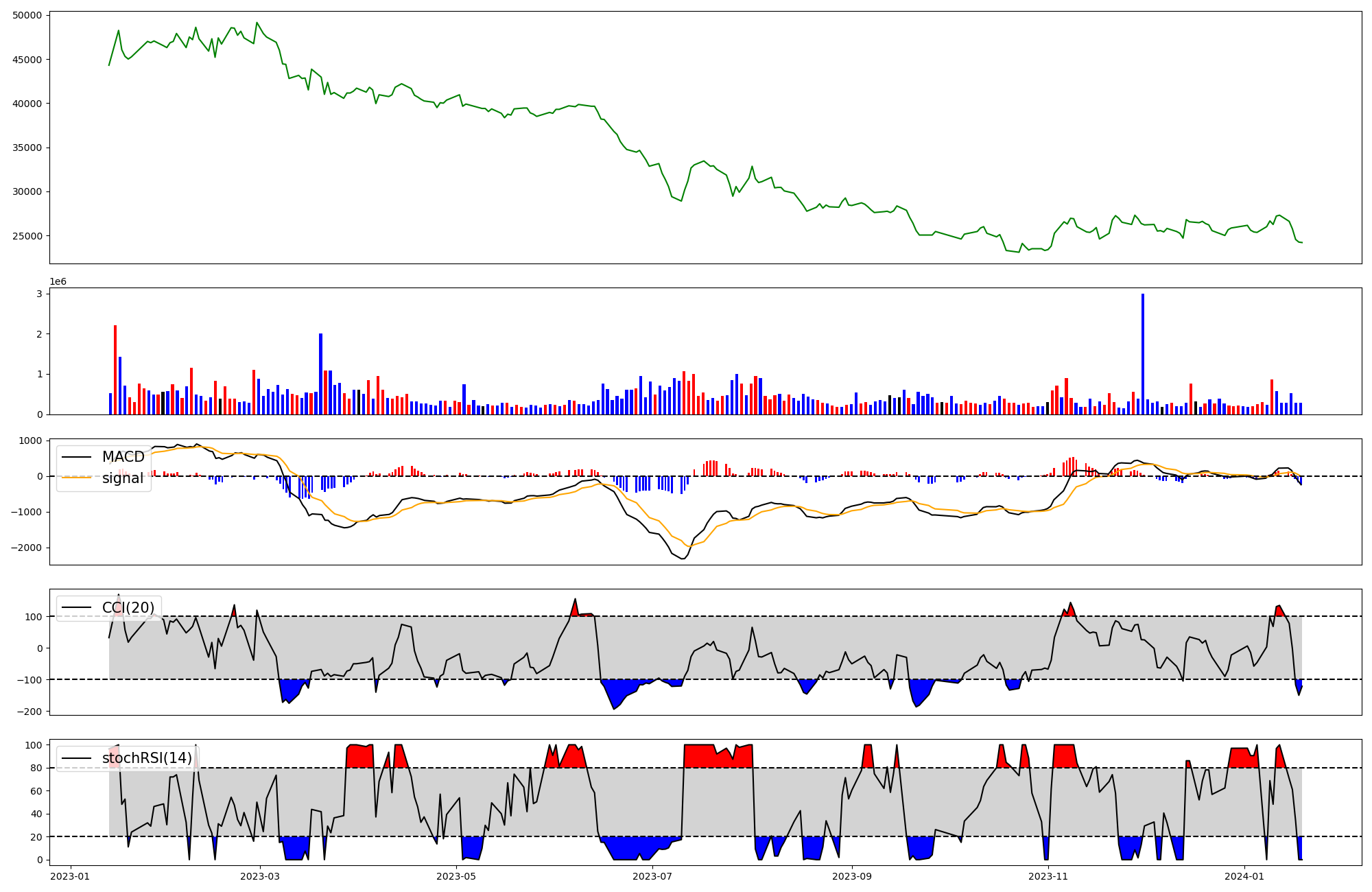The width and height of the screenshot is (1372, 892).
Task: Click the 2023-05 x-axis date label
Action: point(456,876)
